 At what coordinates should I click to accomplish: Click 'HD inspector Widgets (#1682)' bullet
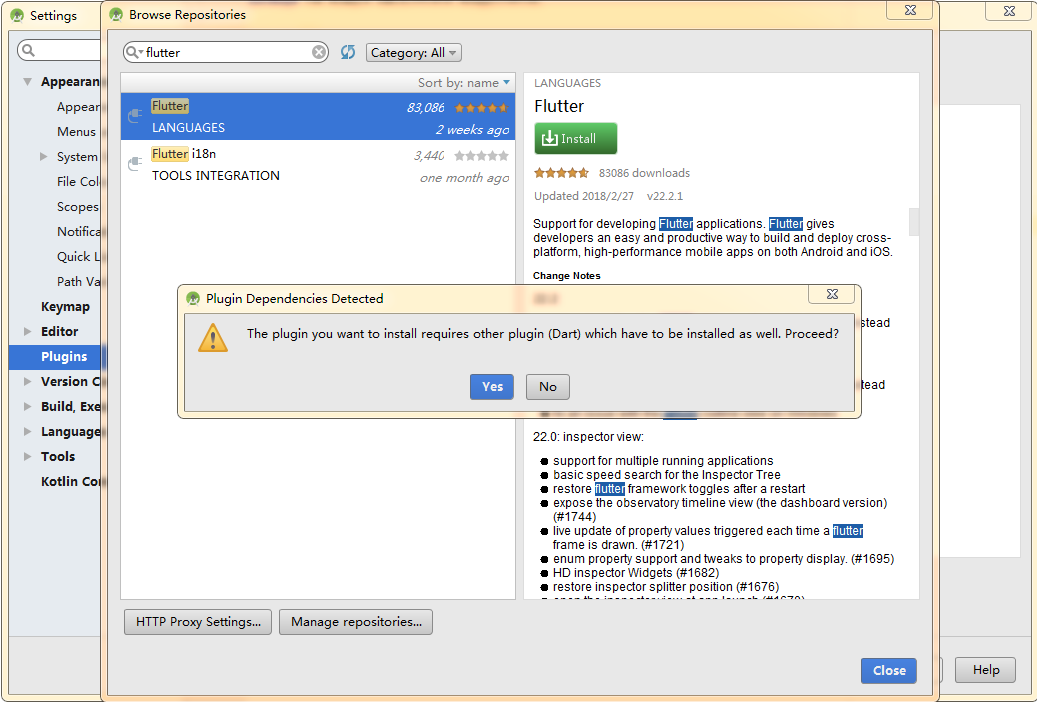[636, 573]
